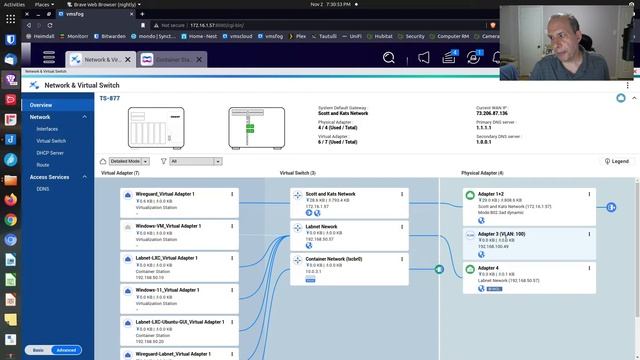Open the Files folder in the dock
This screenshot has width=640, height=360.
tap(11, 180)
